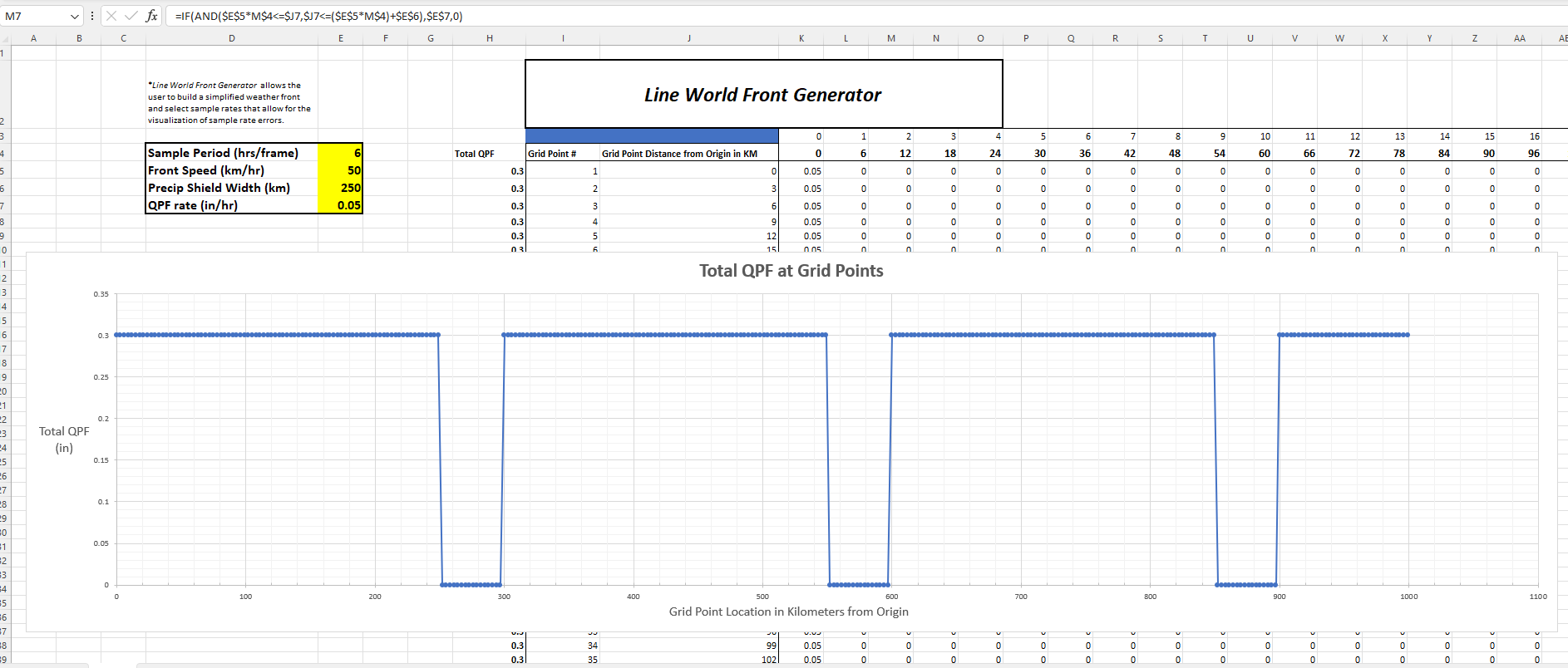Click the 800 label on the chart's horizontal axis
Screen dimensions: 1568x668
coord(1150,597)
